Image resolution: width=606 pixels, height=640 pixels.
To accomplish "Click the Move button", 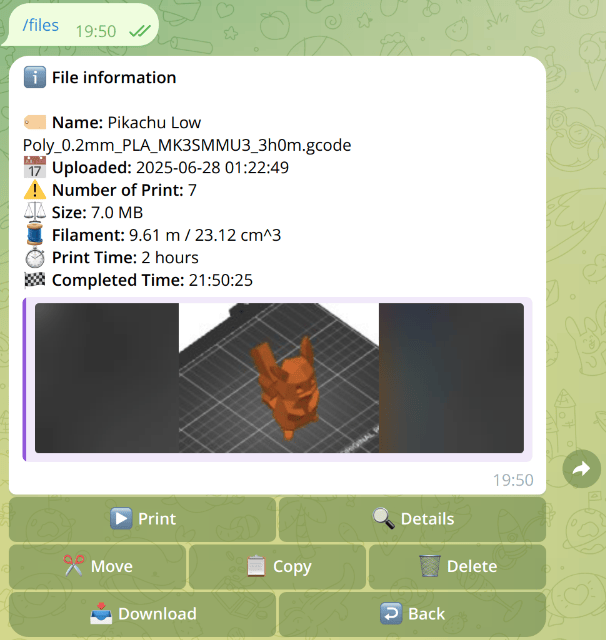I will point(98,567).
